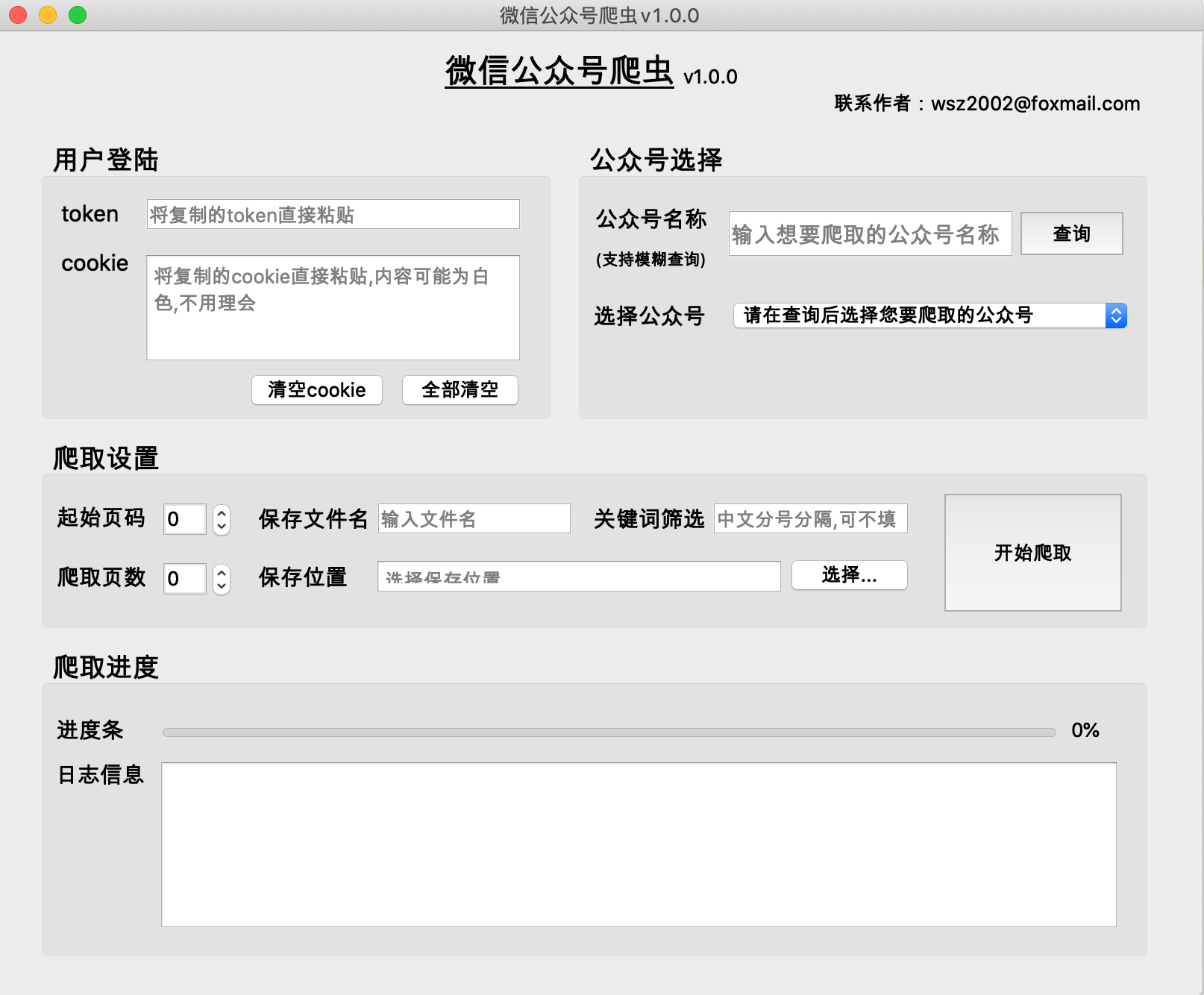Screen dimensions: 1204x995
Task: Click the 爬取进度 section title
Action: pos(106,667)
